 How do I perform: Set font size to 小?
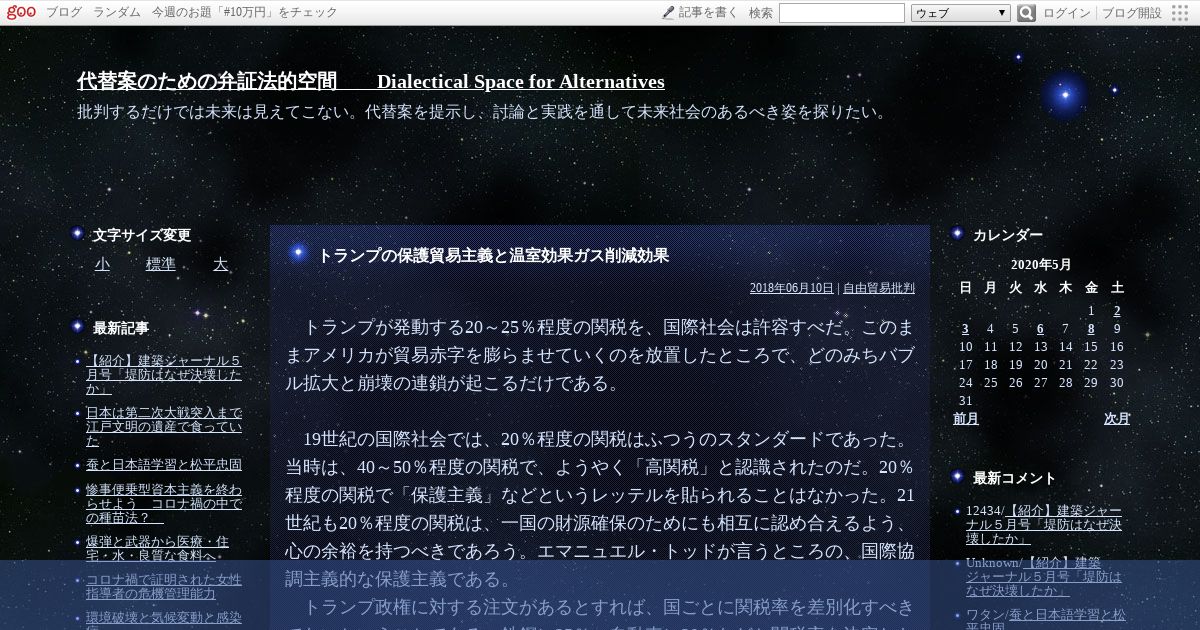(x=102, y=264)
